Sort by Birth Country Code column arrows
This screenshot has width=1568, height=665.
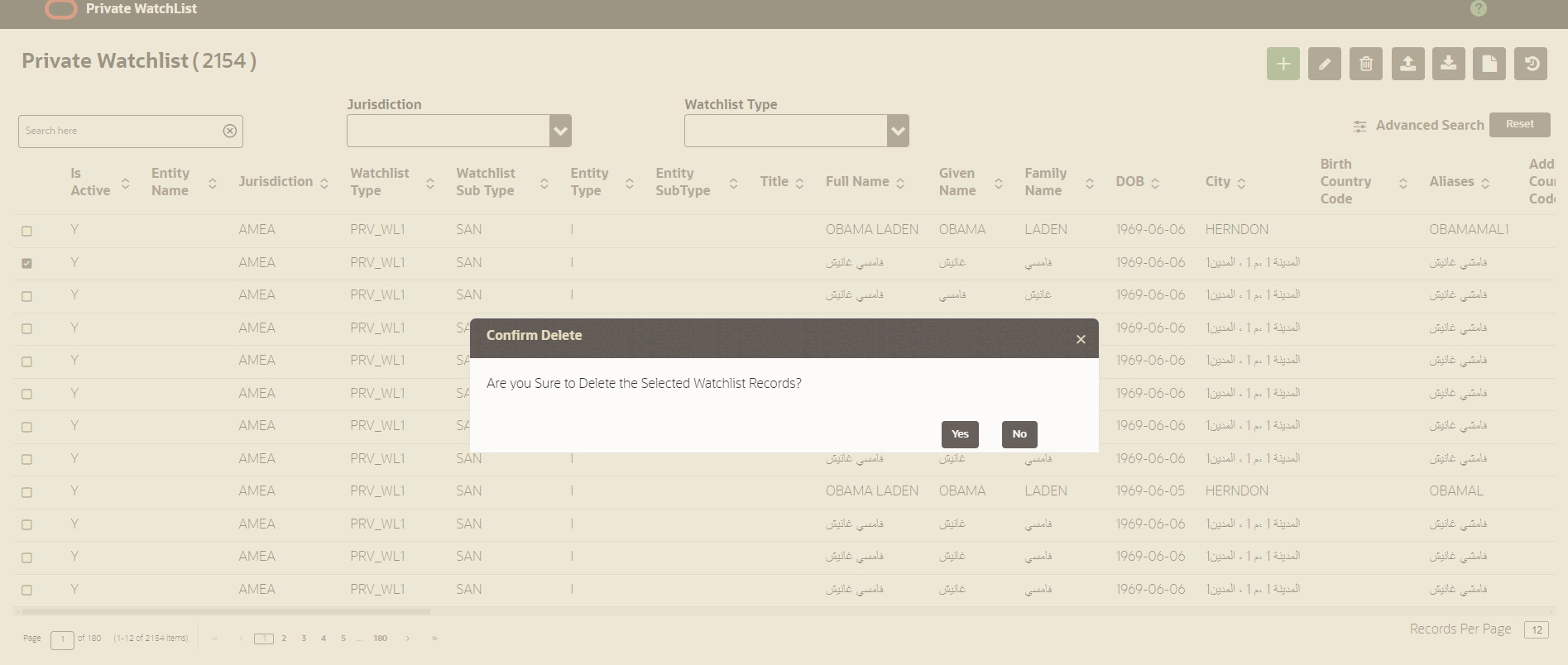point(1403,183)
